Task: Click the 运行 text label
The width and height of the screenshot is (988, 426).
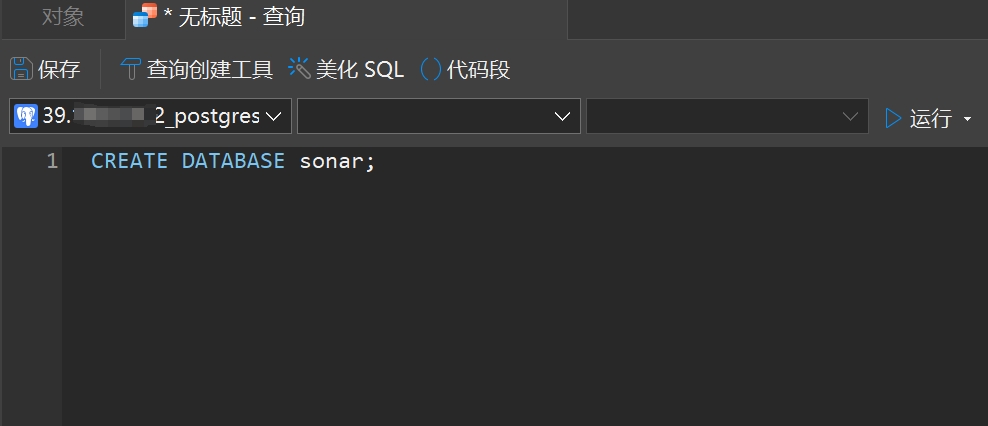Action: click(931, 118)
